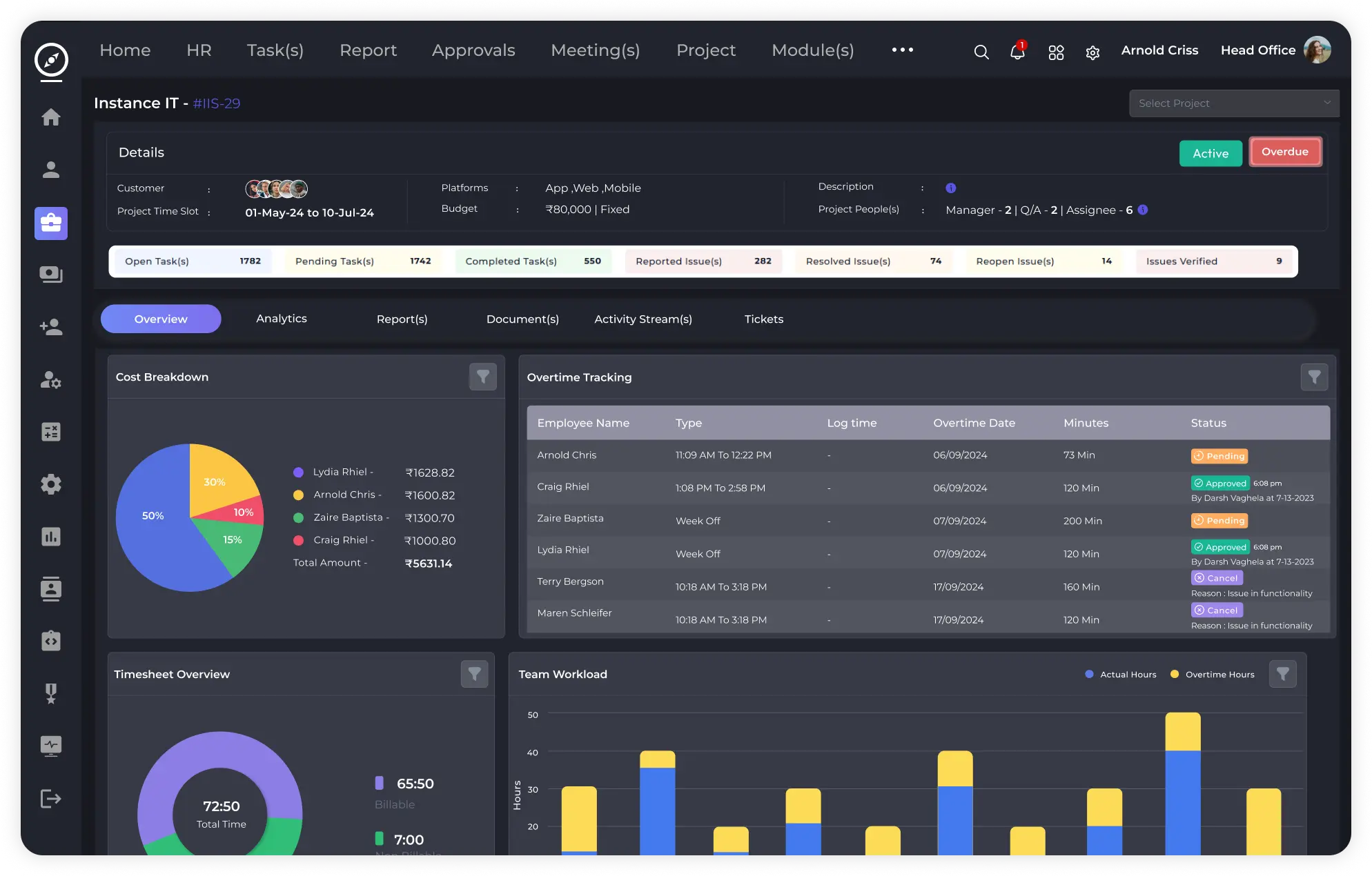Open Overtime Tracking filter dropdown
Screen dimensions: 1372x876
point(1313,377)
